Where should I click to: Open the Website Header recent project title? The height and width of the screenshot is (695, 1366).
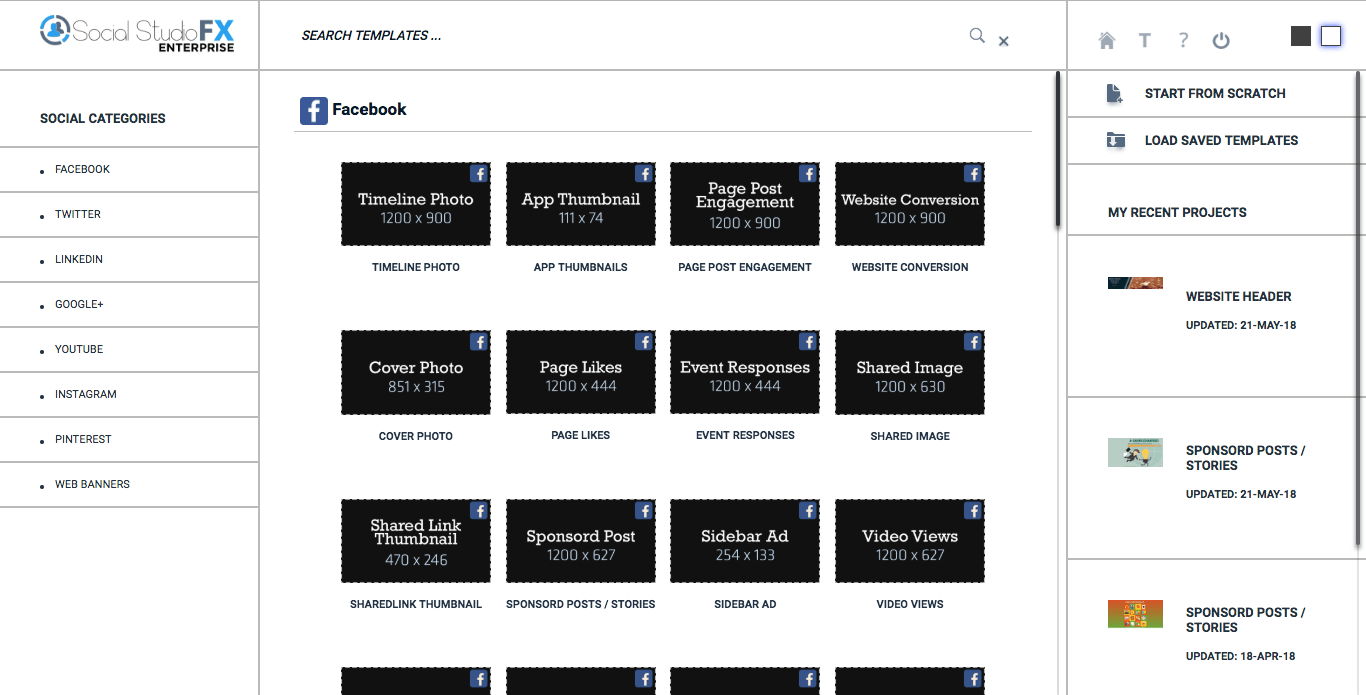click(1239, 297)
